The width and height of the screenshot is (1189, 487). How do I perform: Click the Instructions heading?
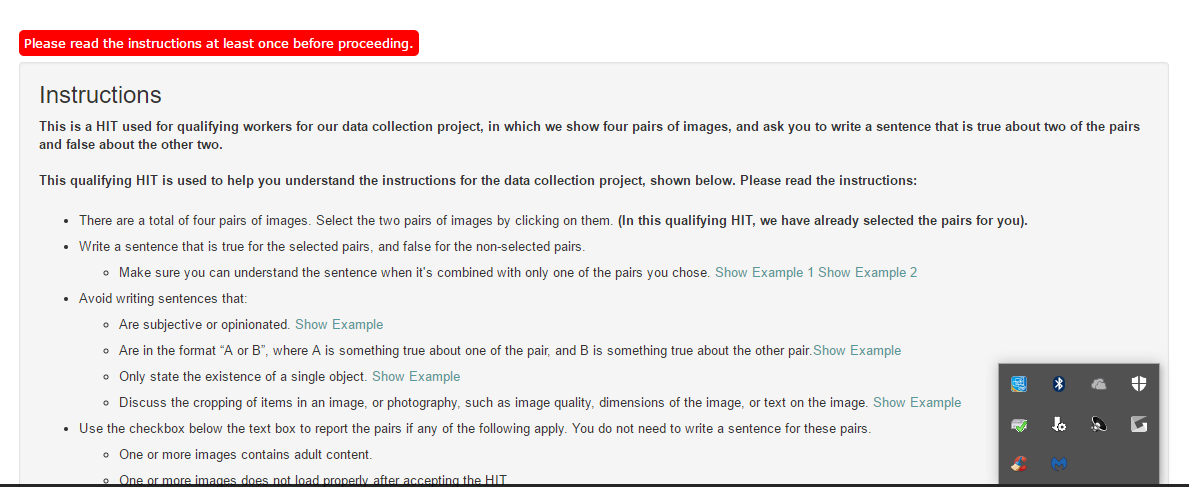tap(100, 96)
